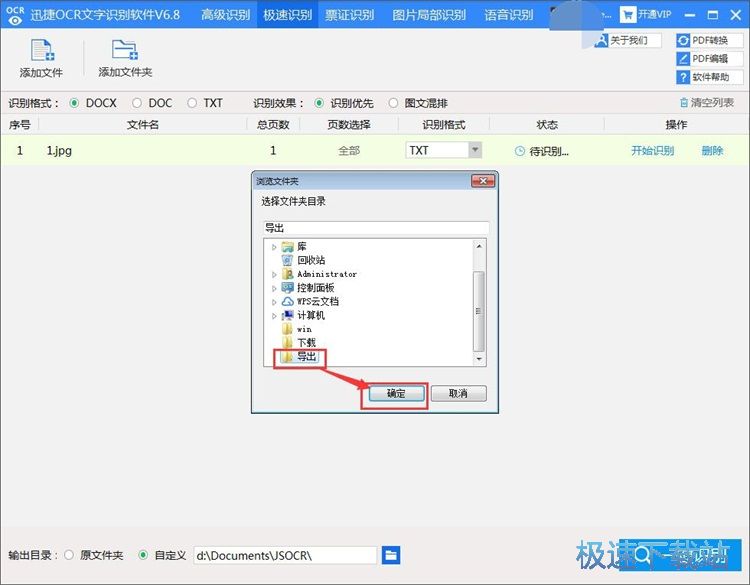This screenshot has height=585, width=750.
Task: Click the OCR eye logo icon
Action: [15, 15]
